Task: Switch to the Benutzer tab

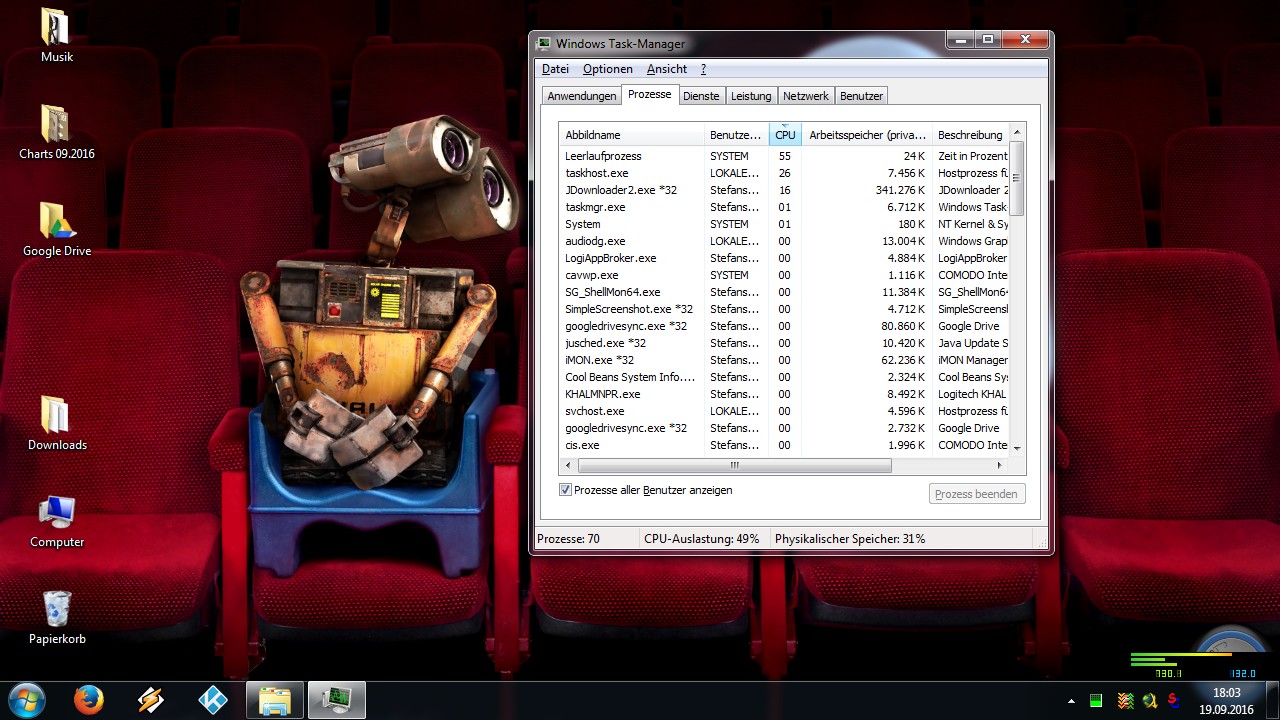Action: pos(861,96)
